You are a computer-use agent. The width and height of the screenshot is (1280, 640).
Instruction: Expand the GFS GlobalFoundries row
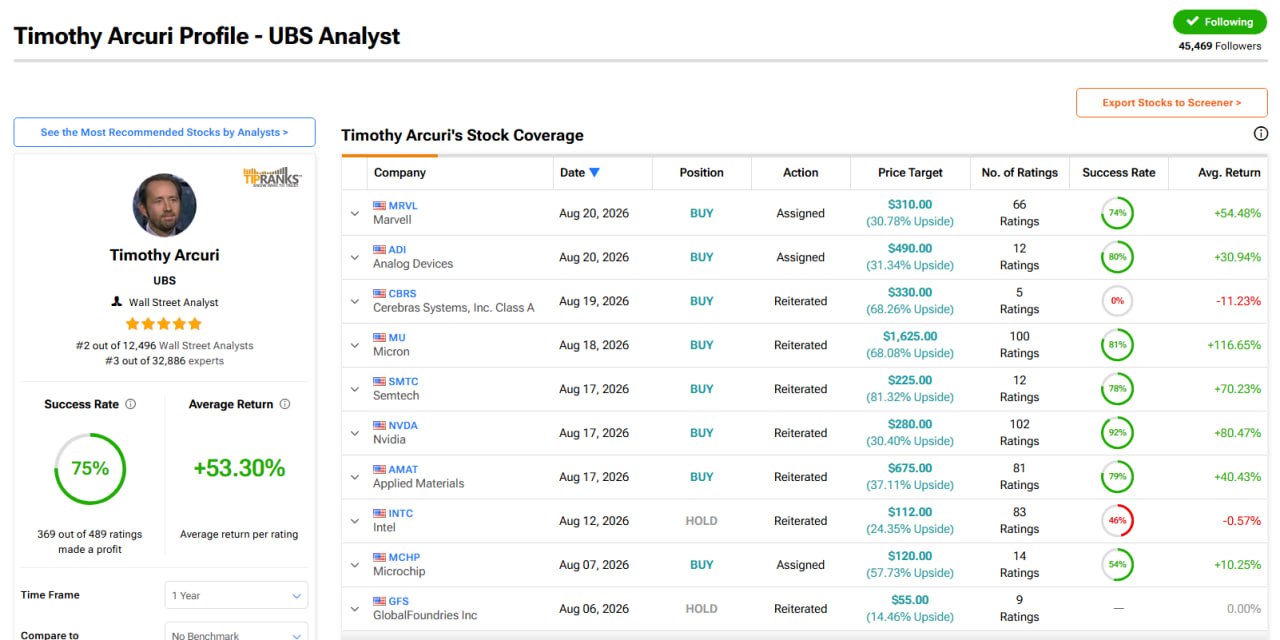point(354,609)
